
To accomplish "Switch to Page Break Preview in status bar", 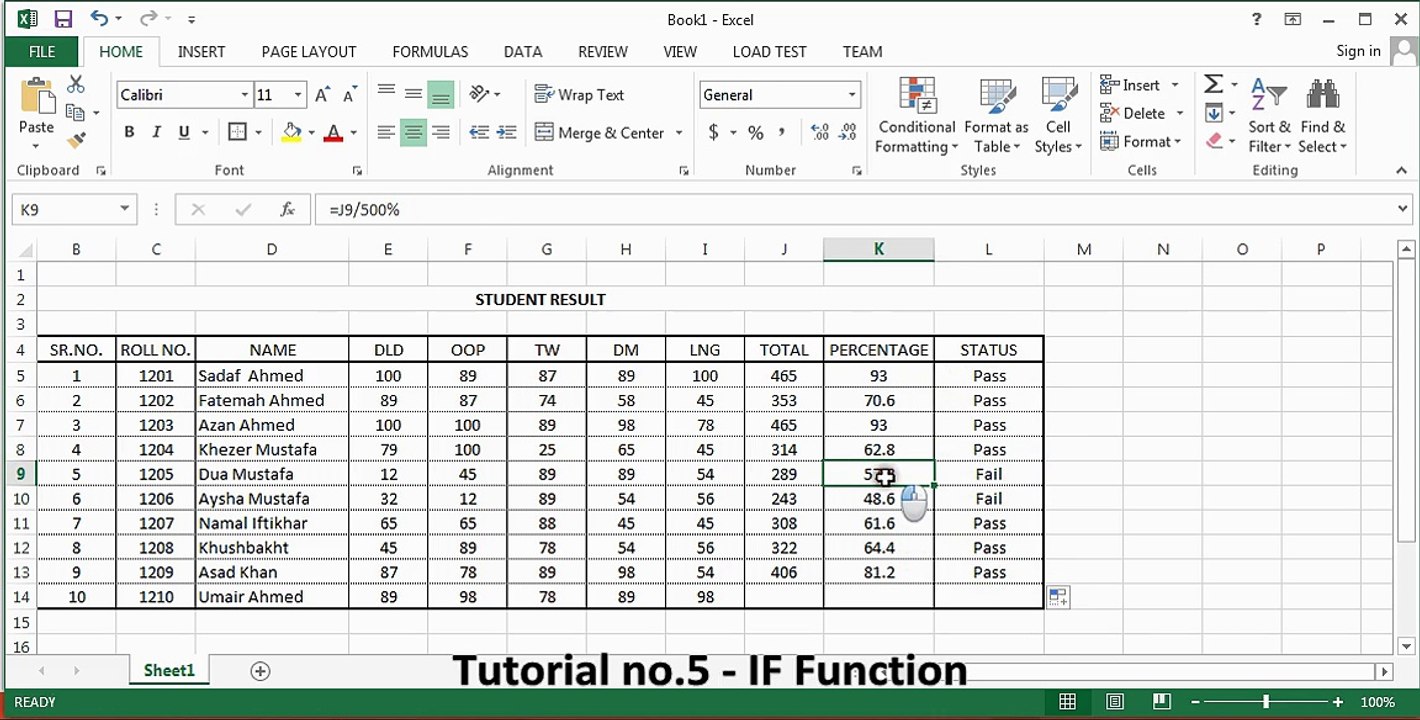I will (x=1161, y=702).
